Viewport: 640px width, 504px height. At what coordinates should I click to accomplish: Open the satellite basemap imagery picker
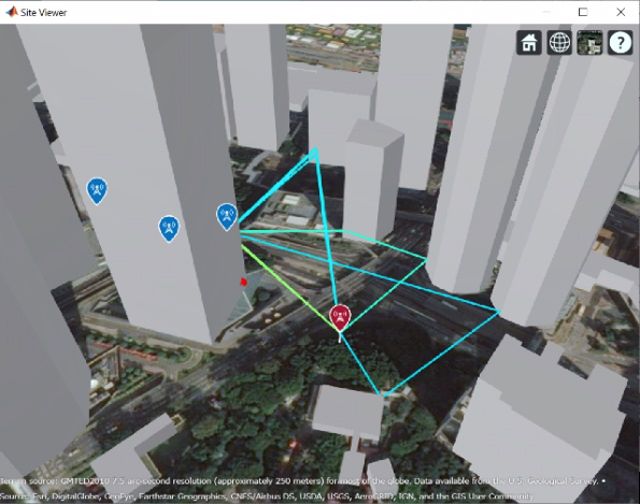(589, 43)
